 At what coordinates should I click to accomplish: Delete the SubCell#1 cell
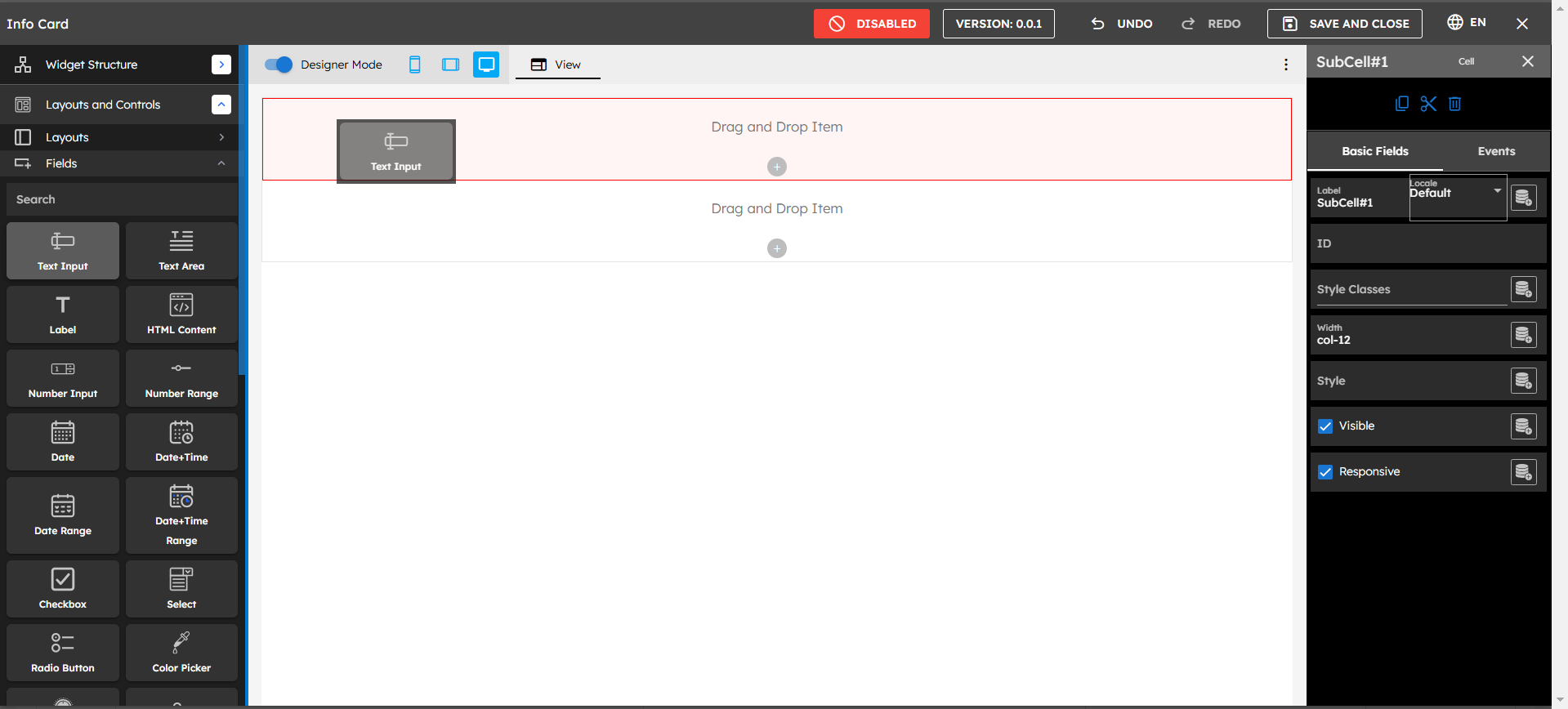pos(1455,104)
